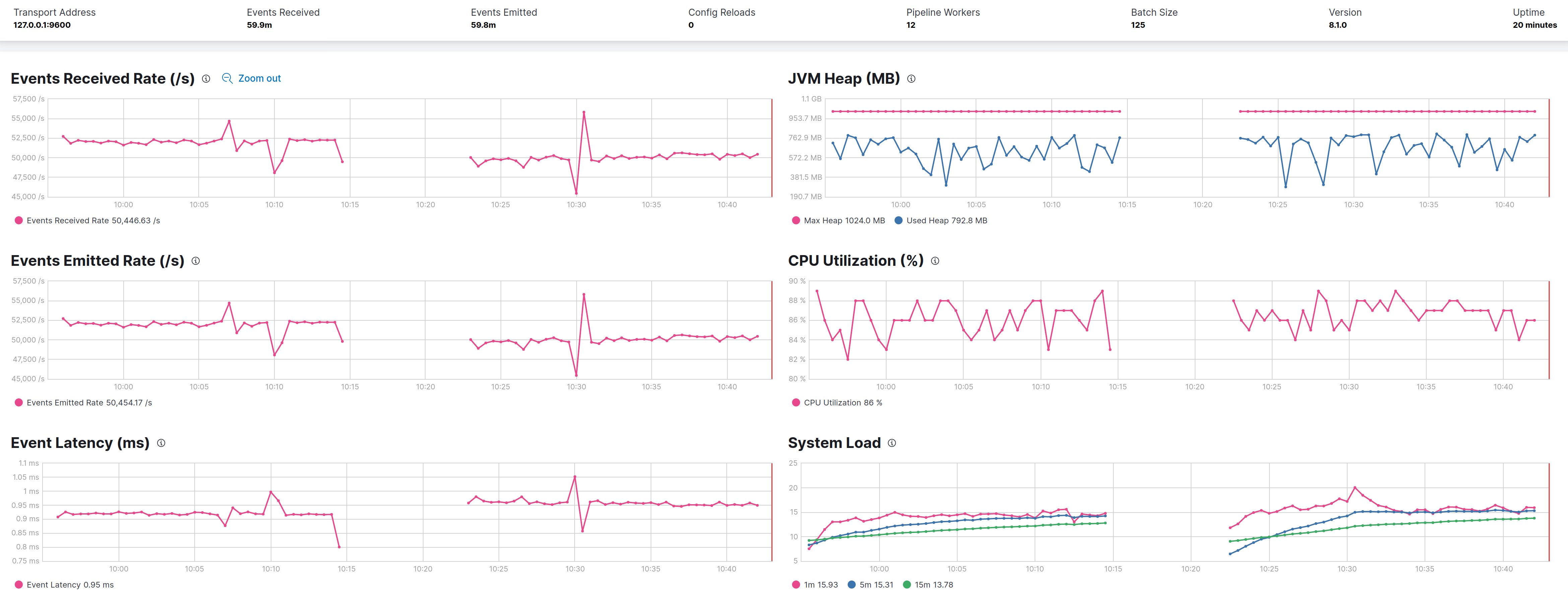1568x614 pixels.
Task: Click the Transport Address value 127.0.0.1:9600
Action: 42,25
